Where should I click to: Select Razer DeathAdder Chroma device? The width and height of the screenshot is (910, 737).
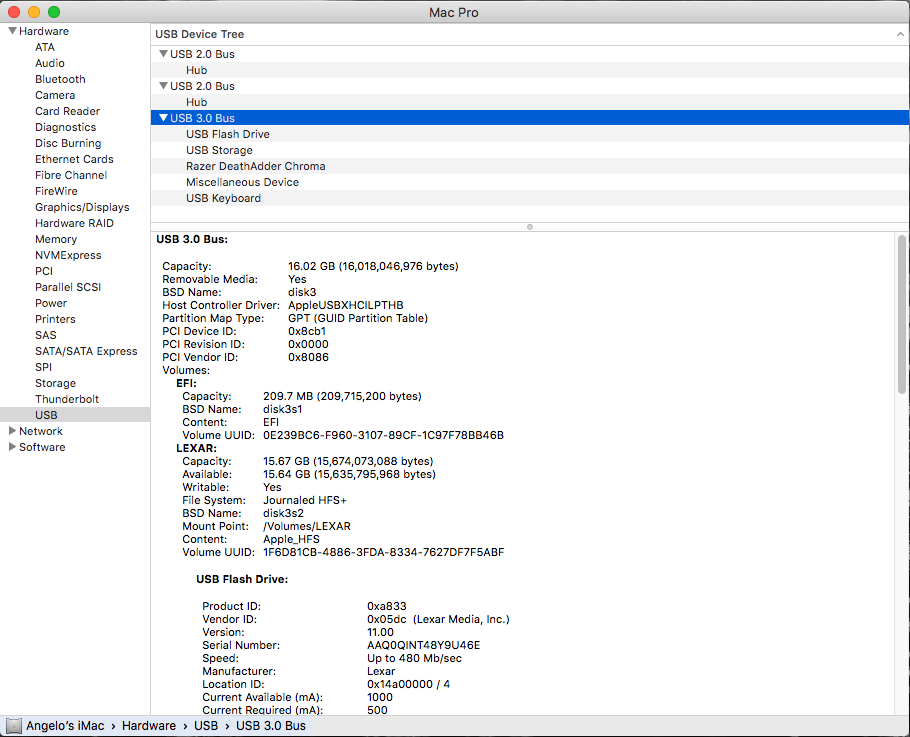coord(255,166)
